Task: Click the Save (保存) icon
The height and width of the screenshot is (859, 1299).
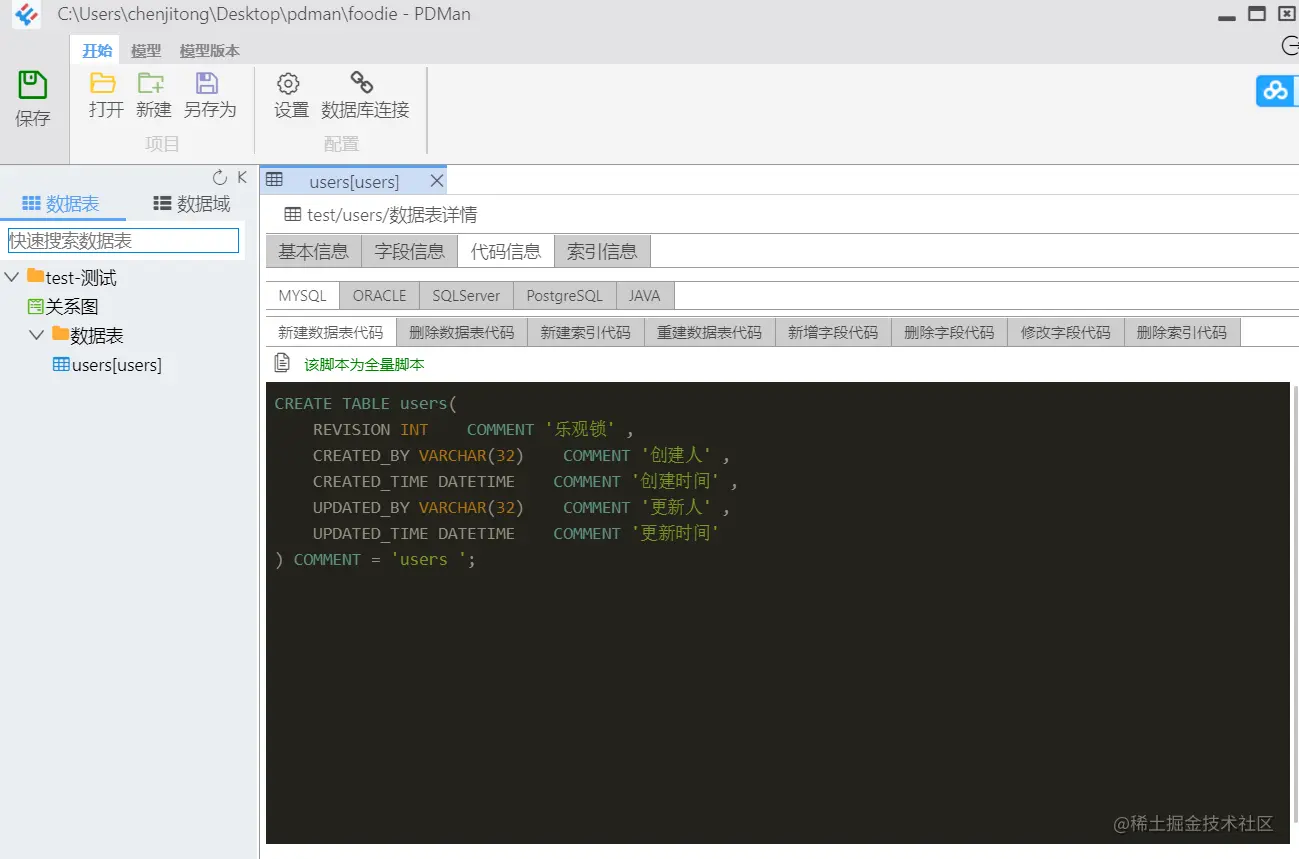Action: (33, 85)
